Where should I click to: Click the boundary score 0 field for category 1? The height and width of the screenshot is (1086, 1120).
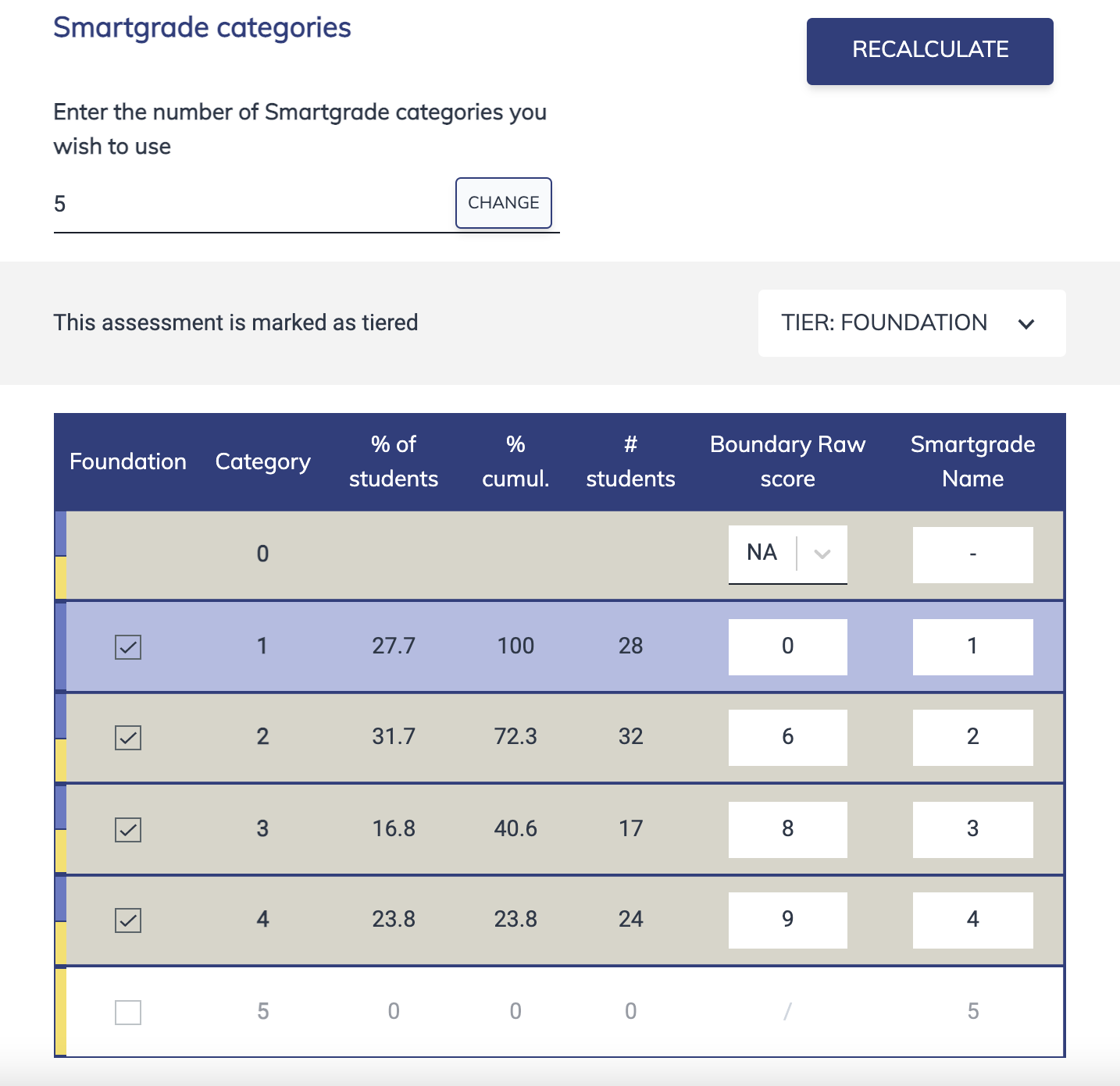pyautogui.click(x=787, y=646)
